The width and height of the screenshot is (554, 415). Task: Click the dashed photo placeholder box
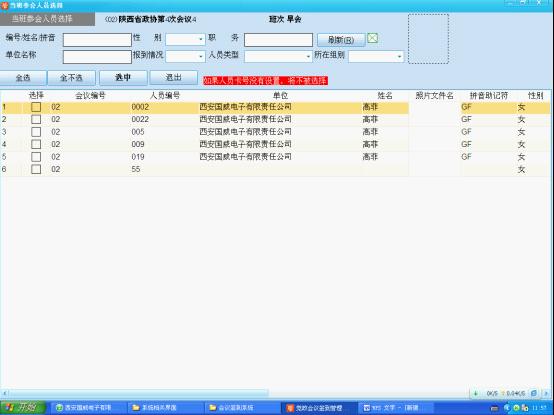pos(428,39)
